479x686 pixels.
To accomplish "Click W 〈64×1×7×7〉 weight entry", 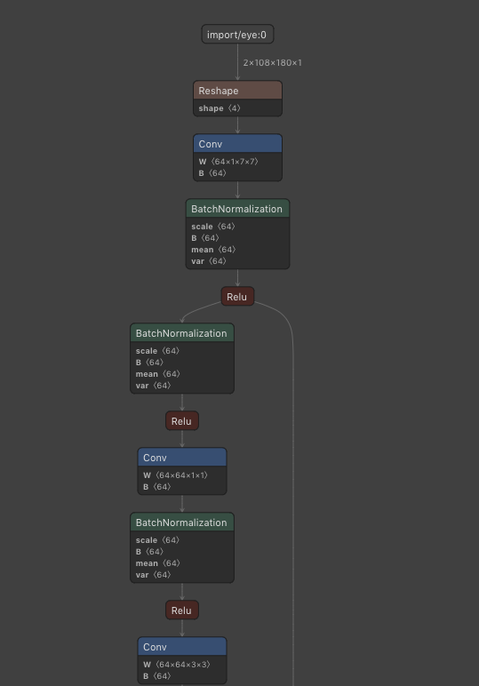I will [228, 161].
